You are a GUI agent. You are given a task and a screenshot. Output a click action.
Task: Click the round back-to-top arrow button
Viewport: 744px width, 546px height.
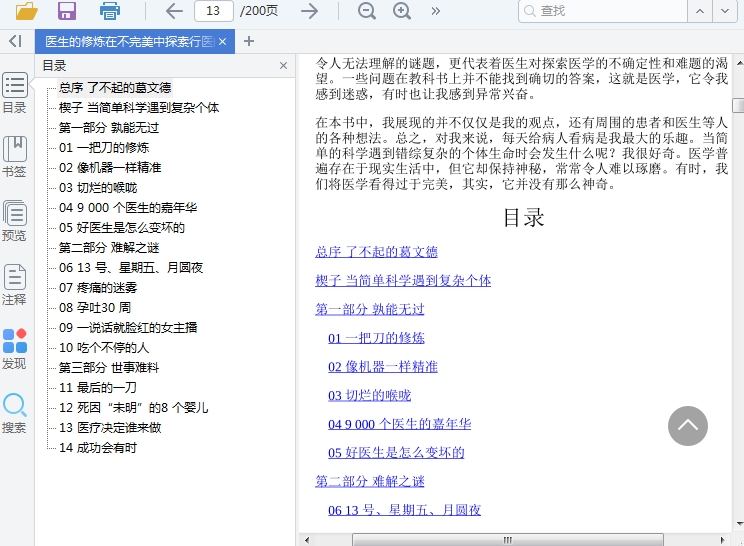pyautogui.click(x=688, y=426)
